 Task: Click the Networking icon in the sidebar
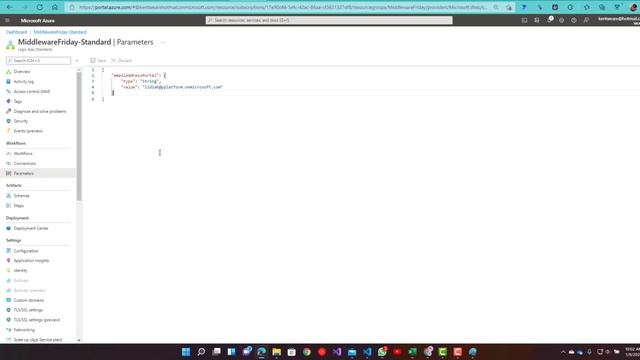[x=9, y=329]
